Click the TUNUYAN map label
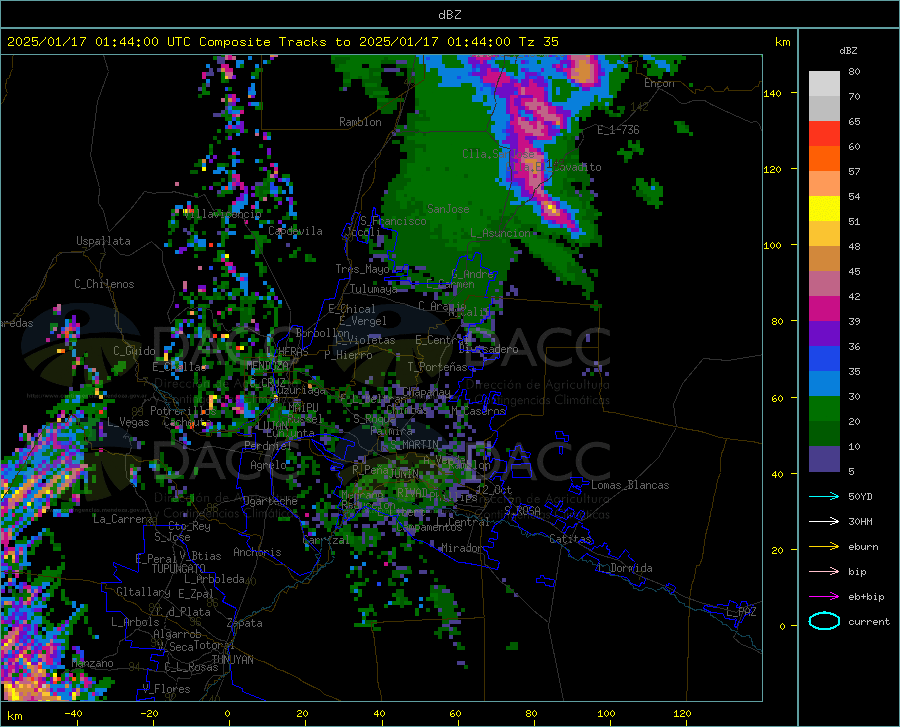The height and width of the screenshot is (727, 900). click(232, 660)
